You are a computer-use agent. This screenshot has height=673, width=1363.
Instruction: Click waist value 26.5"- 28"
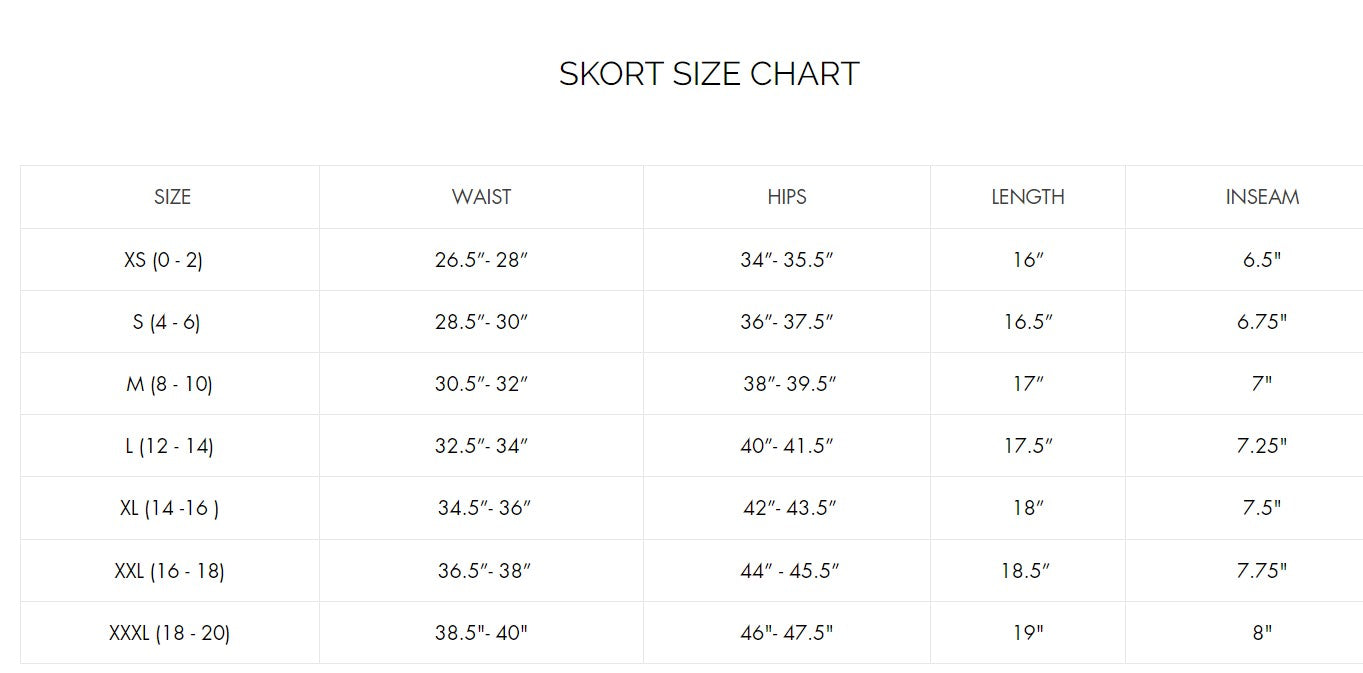click(x=481, y=260)
